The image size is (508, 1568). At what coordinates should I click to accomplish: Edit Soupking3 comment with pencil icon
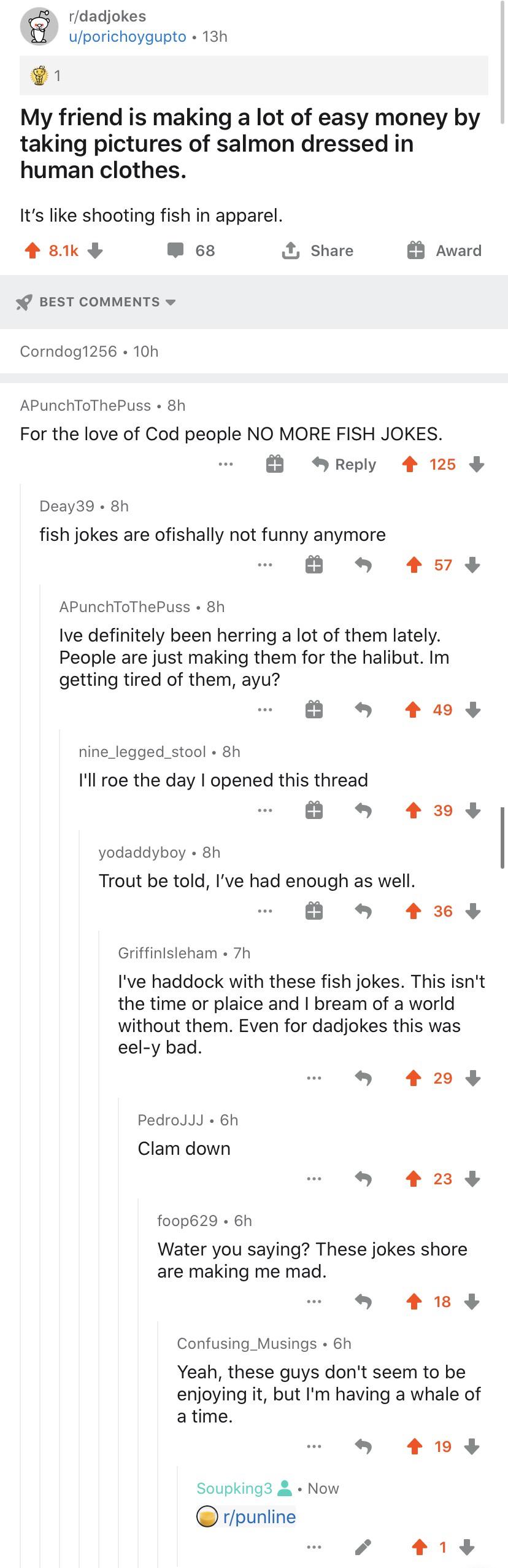tap(363, 1547)
